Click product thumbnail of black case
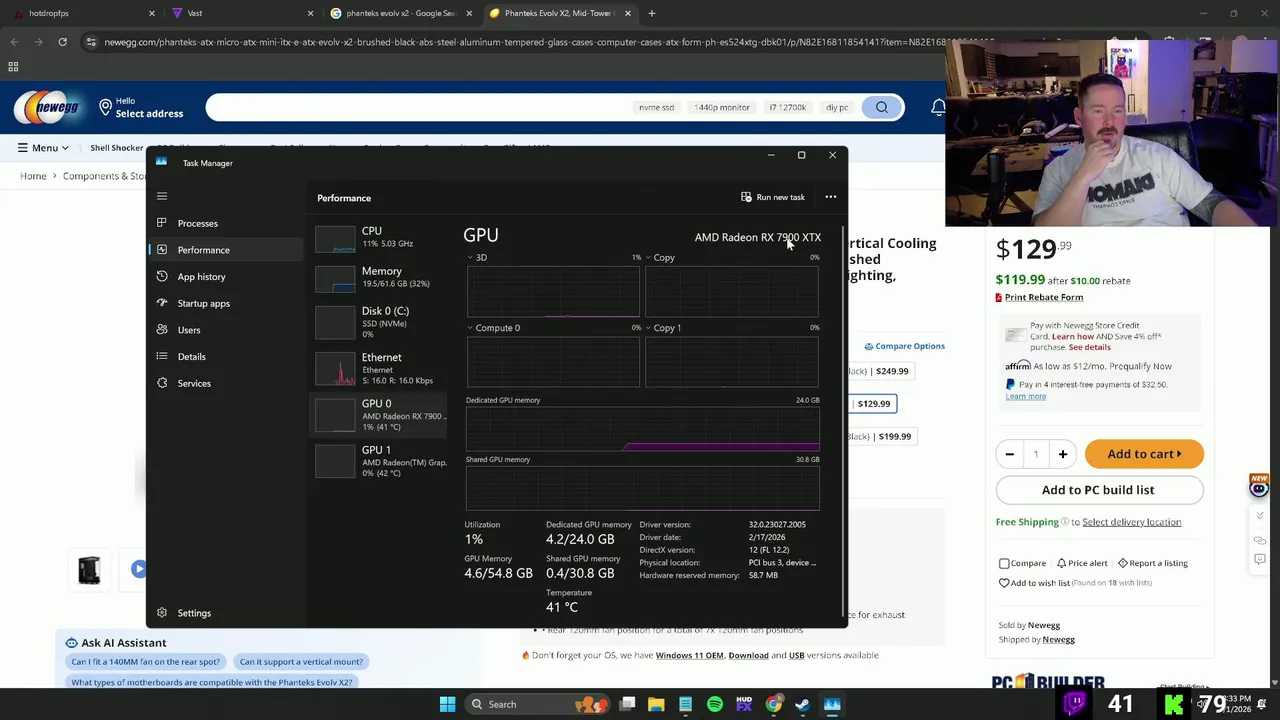The image size is (1280, 720). [89, 570]
